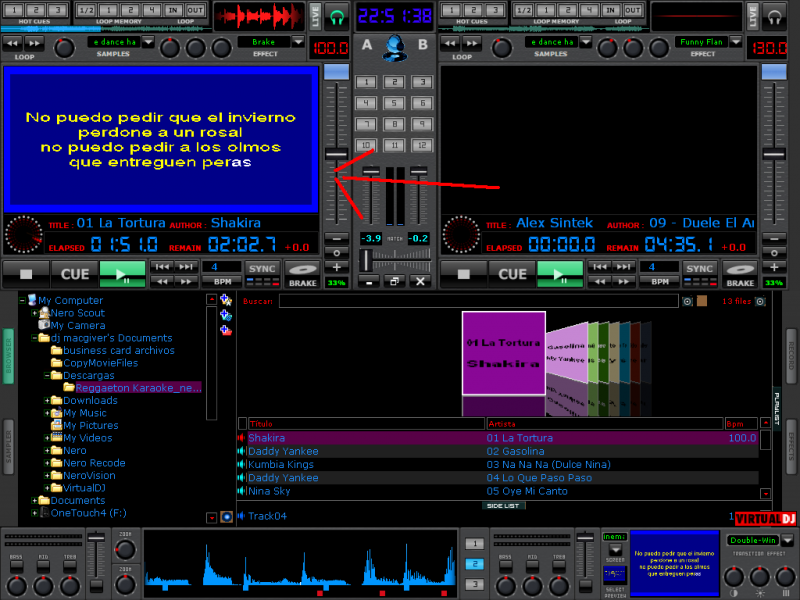This screenshot has height=600, width=800.
Task: Click deck B pitch reset circle button
Action: coord(774,253)
